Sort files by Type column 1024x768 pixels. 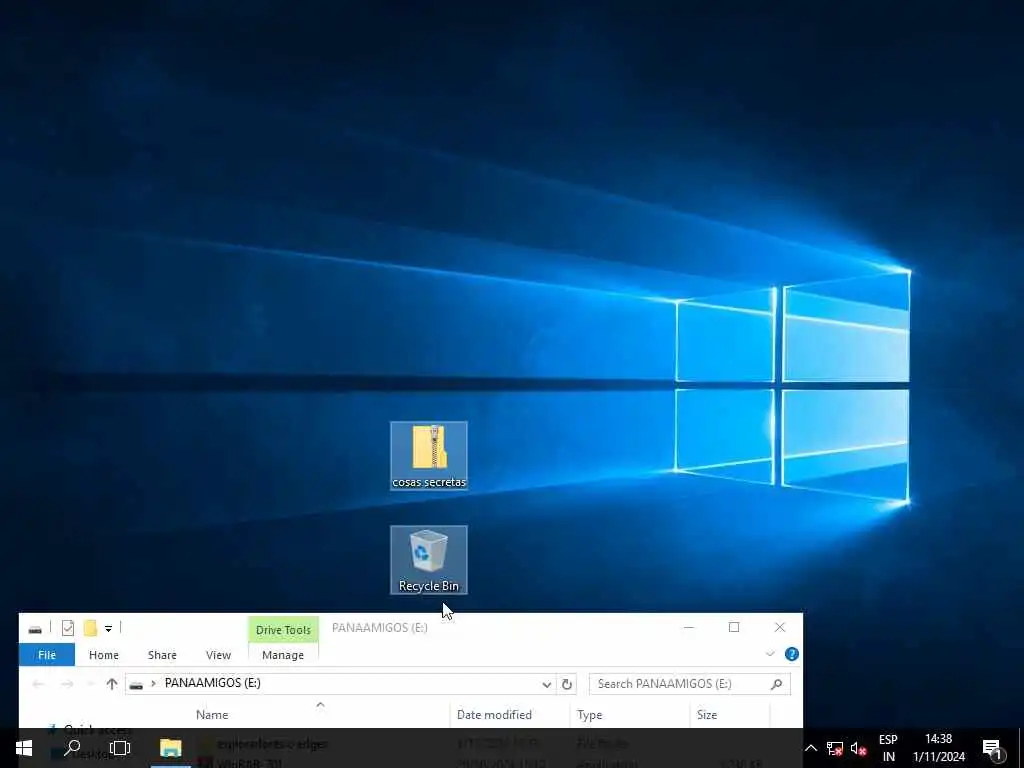(590, 714)
